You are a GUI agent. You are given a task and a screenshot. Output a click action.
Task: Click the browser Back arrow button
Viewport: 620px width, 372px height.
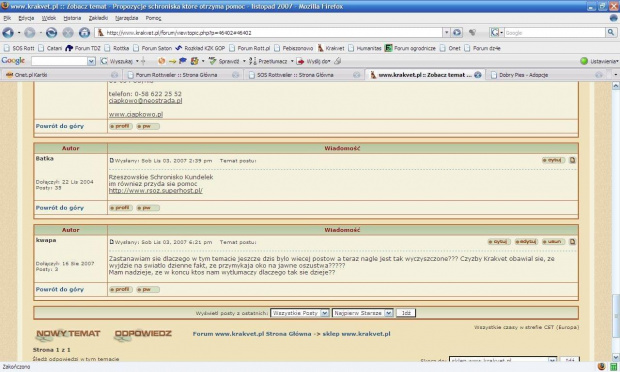click(x=8, y=33)
